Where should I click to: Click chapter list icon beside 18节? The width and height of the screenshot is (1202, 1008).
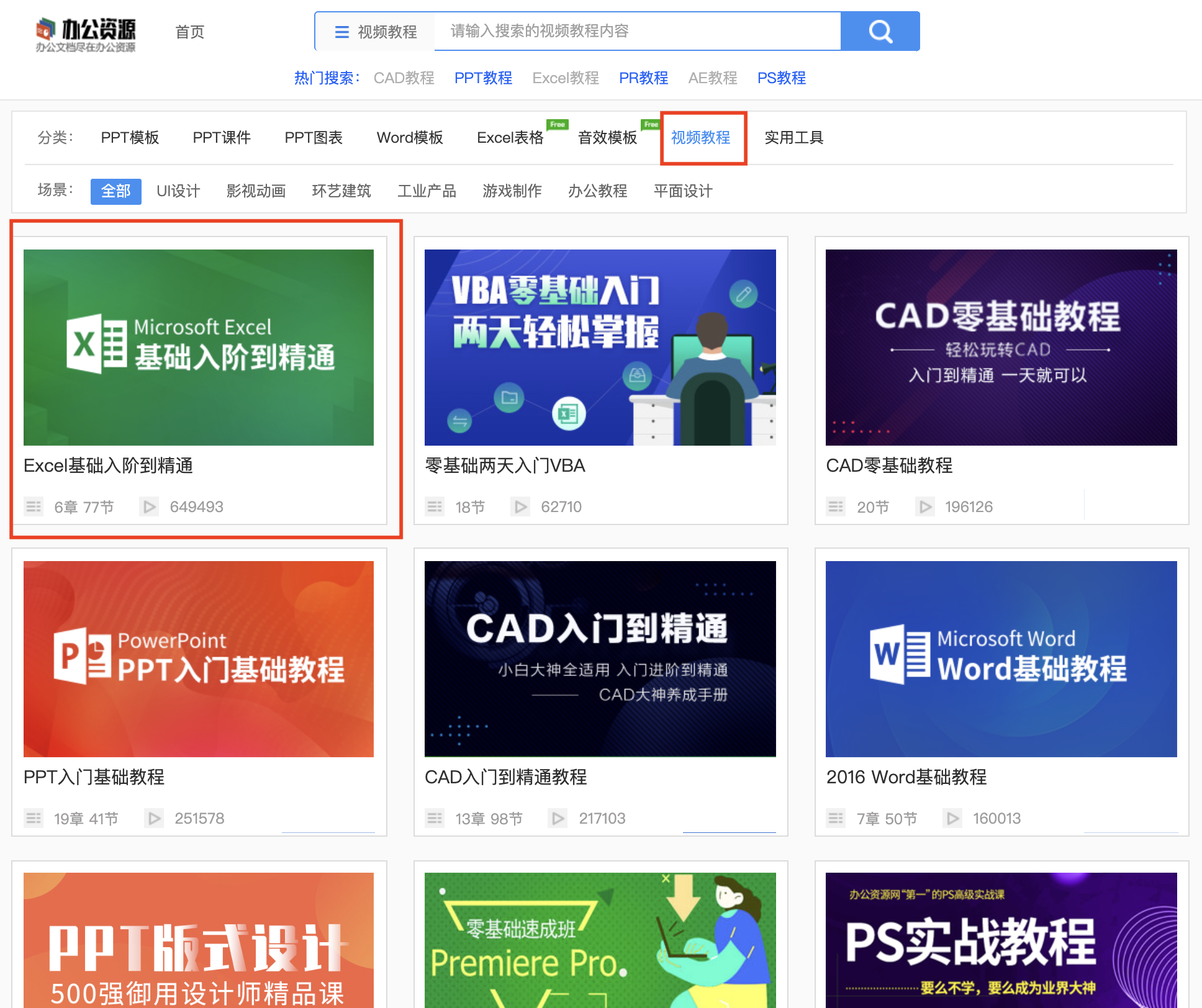point(435,507)
